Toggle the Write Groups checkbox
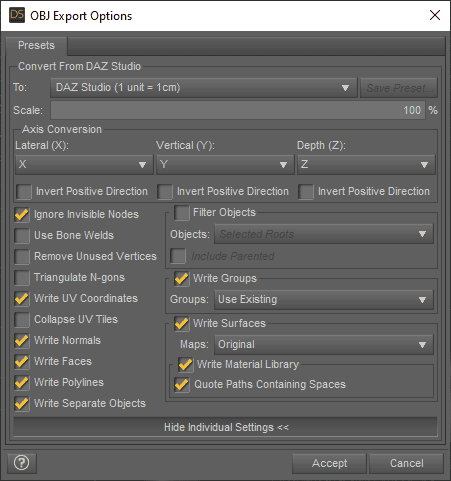The image size is (451, 481). [x=182, y=278]
